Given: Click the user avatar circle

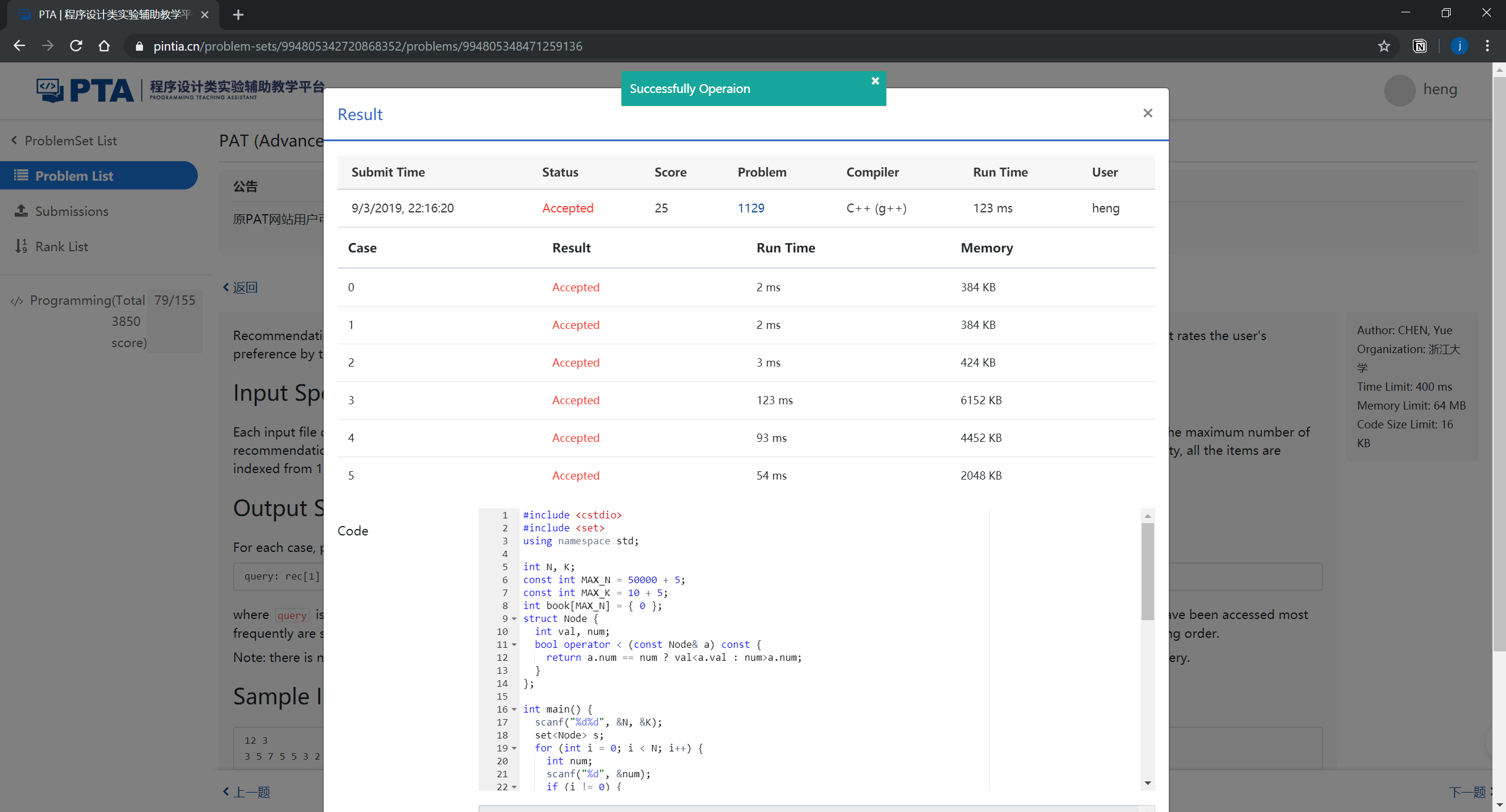Looking at the screenshot, I should (1399, 90).
